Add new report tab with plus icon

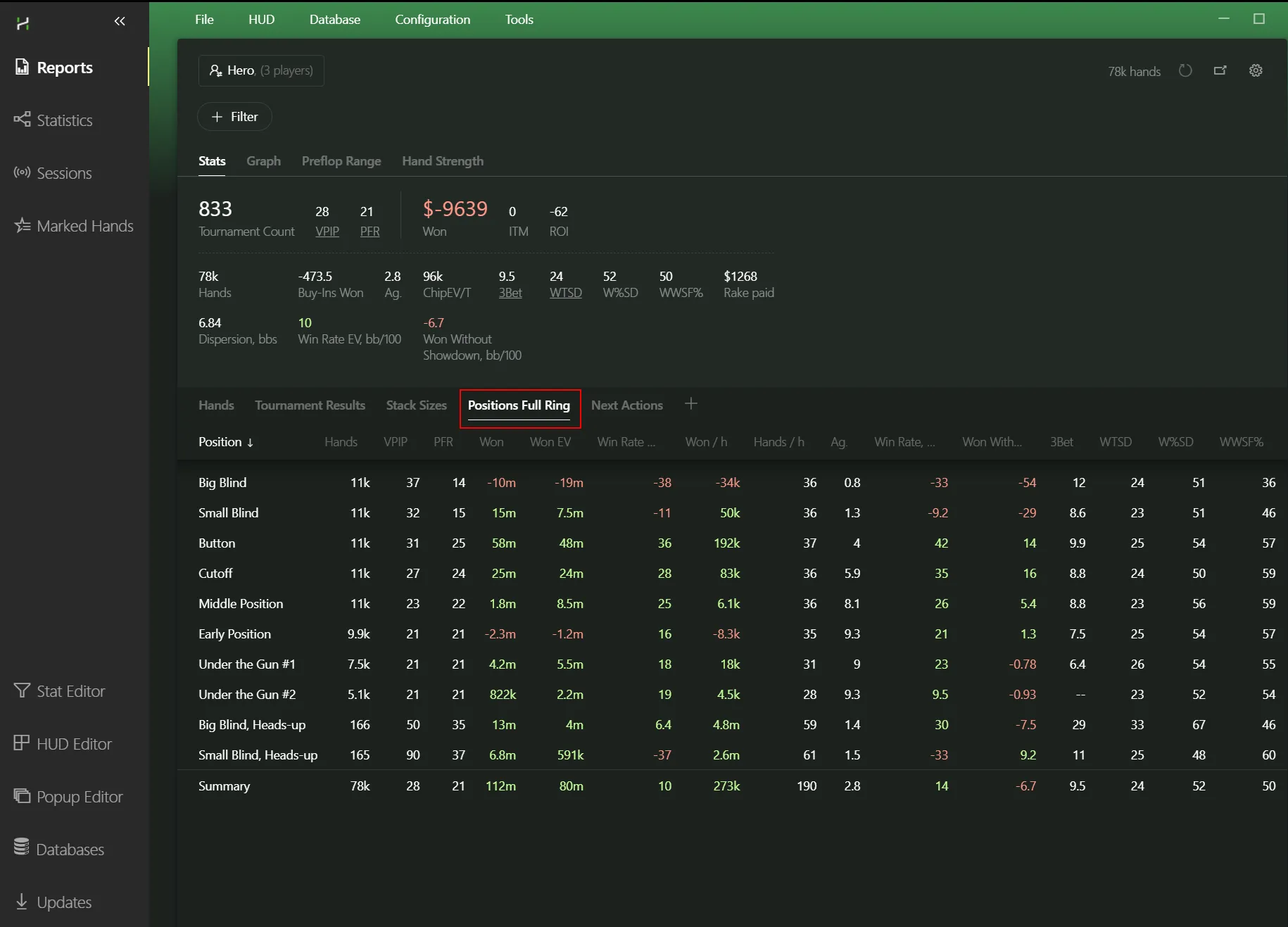point(691,404)
